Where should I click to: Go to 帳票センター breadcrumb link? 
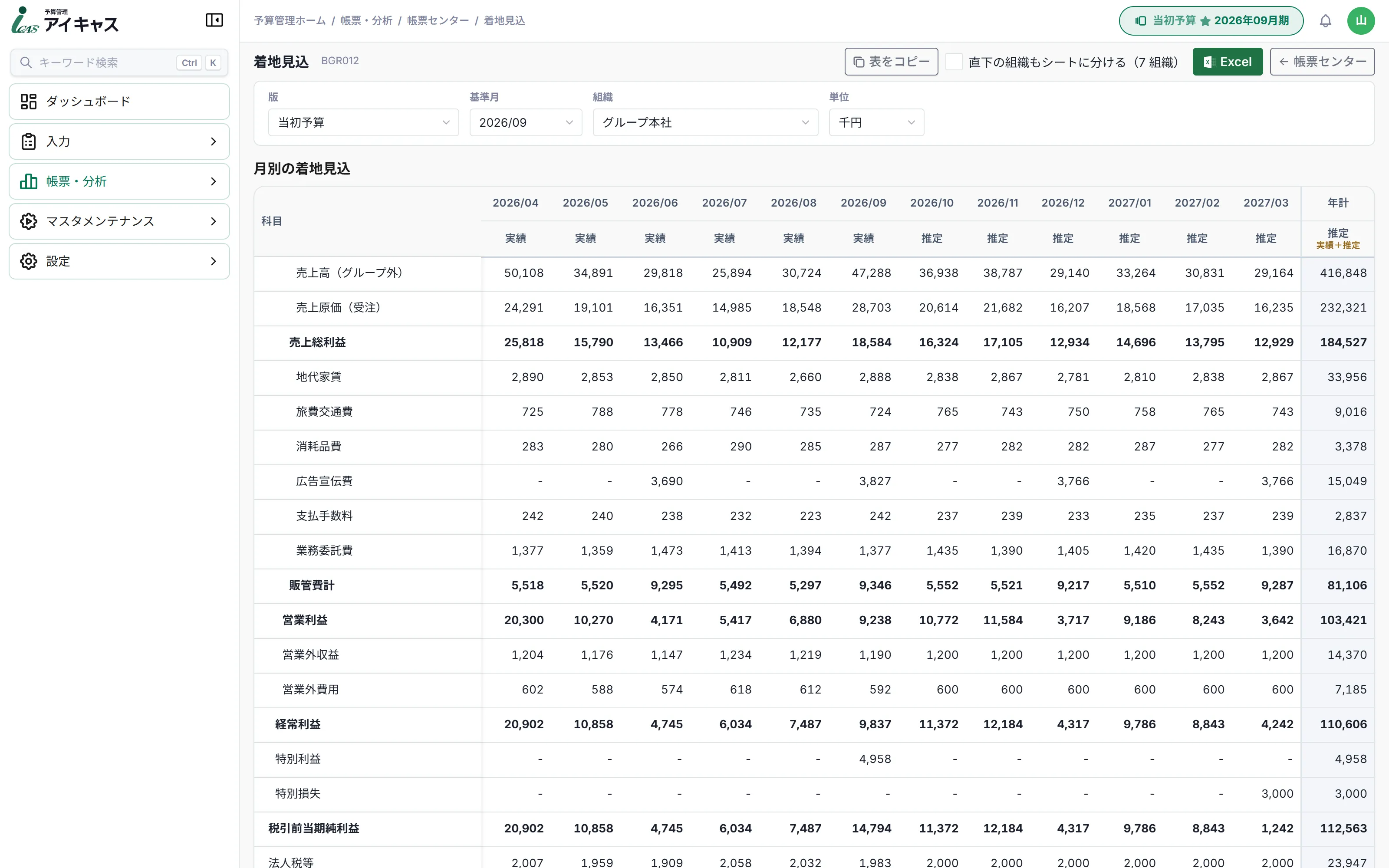[x=438, y=21]
